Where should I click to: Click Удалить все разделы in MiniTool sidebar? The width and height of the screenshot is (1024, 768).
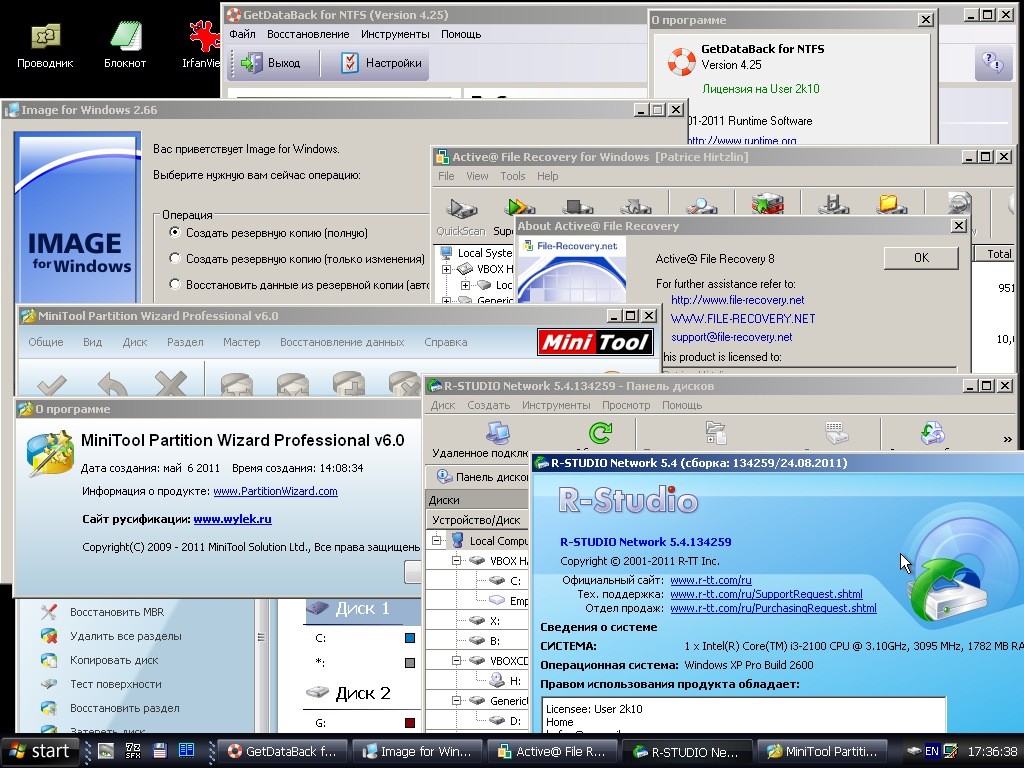point(111,636)
